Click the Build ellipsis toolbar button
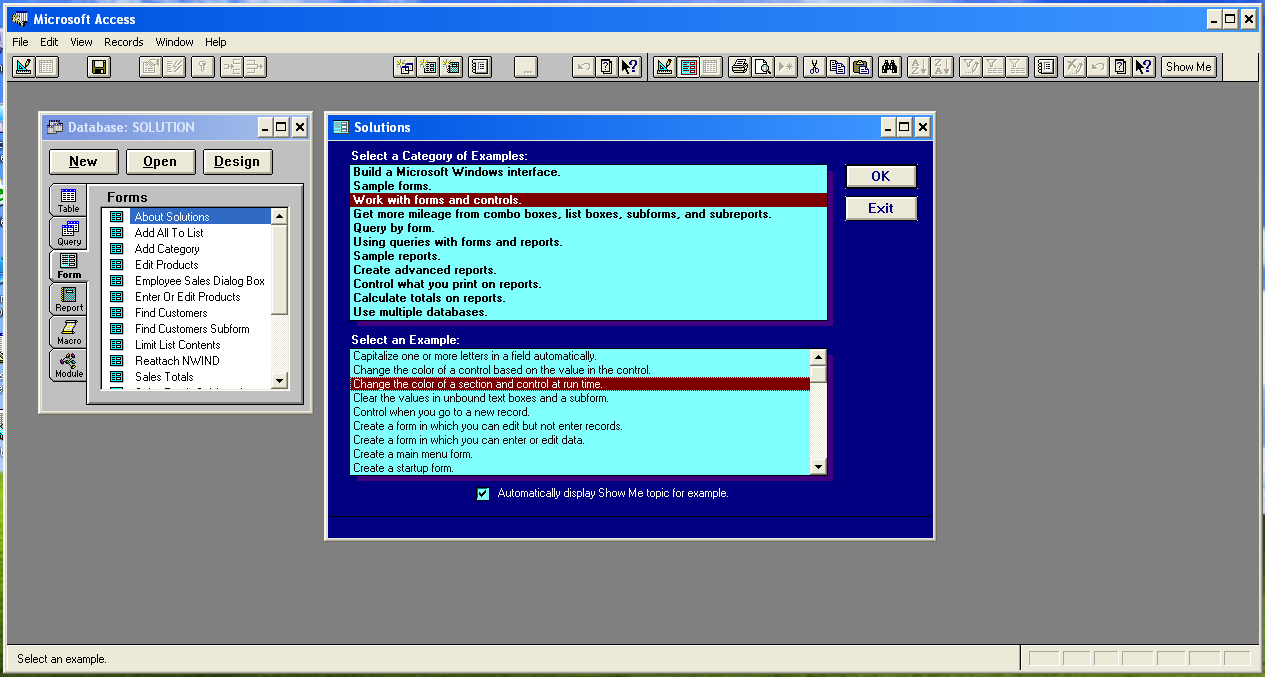Screen dimensions: 1265x677 527,67
